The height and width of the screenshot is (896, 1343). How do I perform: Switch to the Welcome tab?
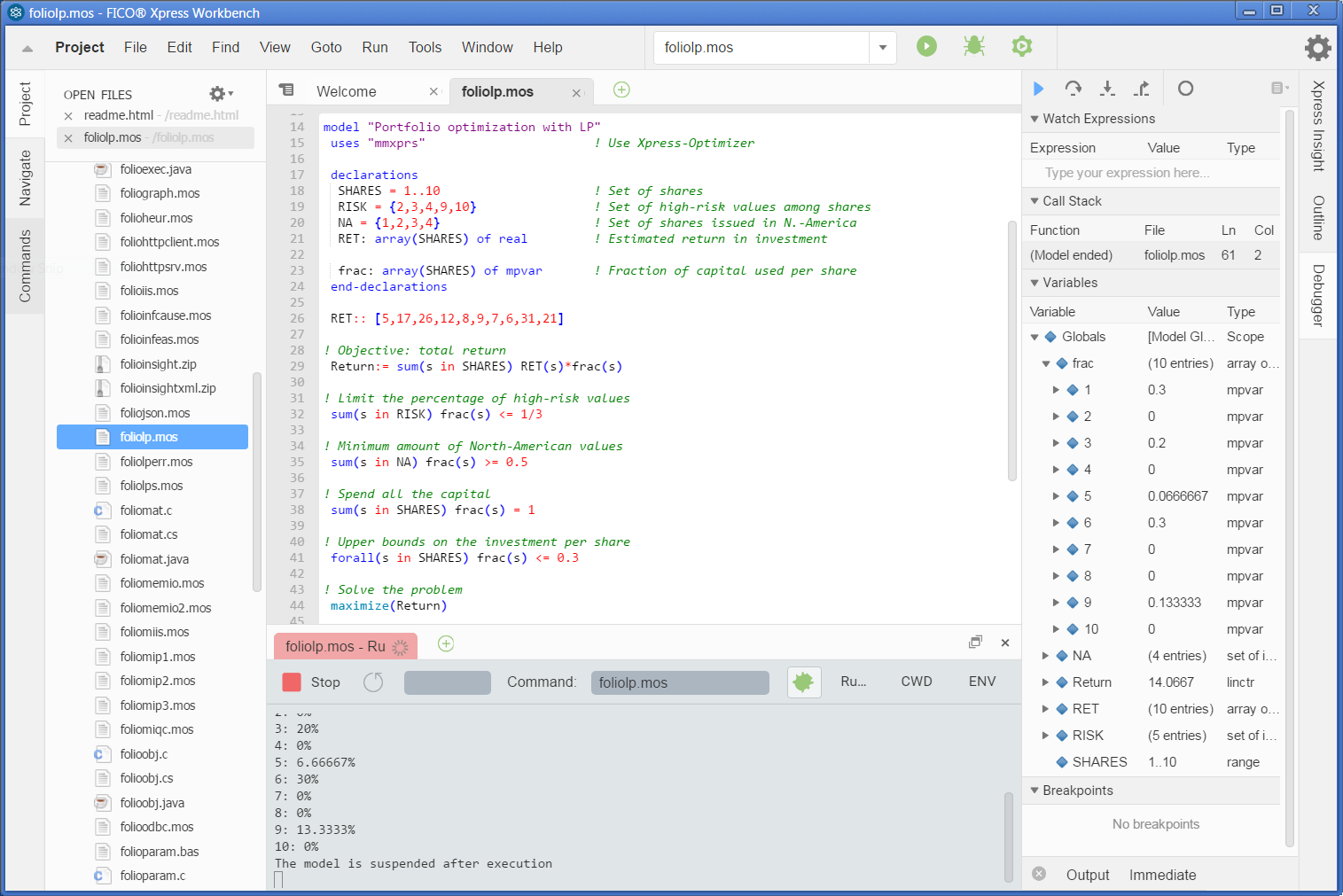347,91
